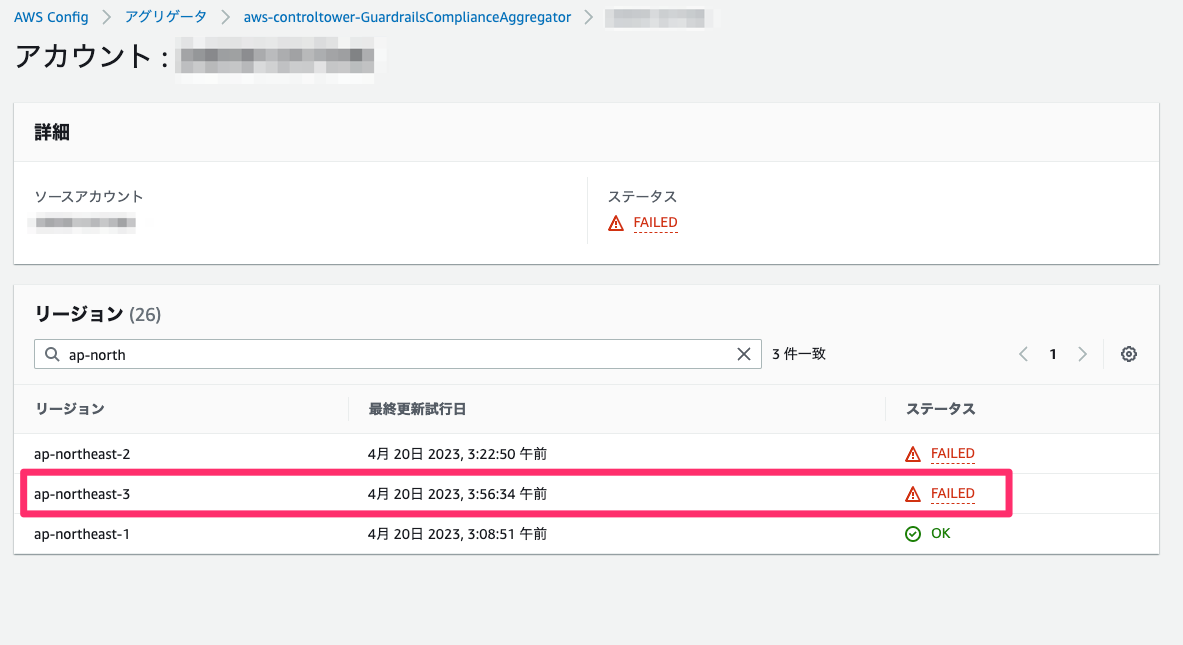Go to the previous page of regions
Screen dimensions: 1183x645
[x=1024, y=355]
